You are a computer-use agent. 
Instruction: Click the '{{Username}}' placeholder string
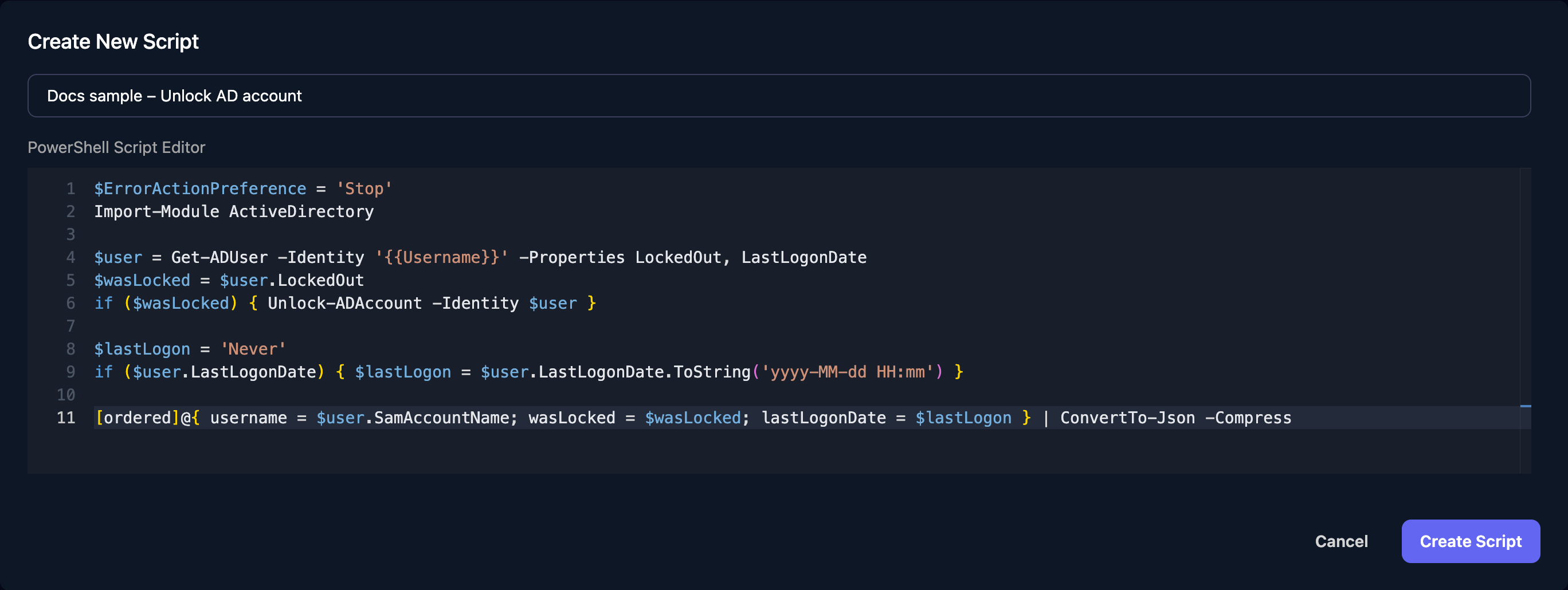(441, 257)
